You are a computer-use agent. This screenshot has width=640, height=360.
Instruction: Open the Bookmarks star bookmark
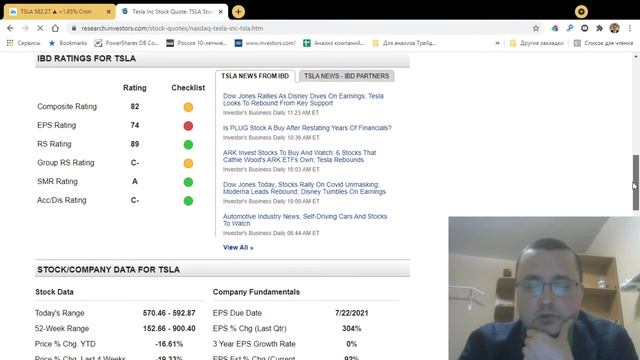pos(68,43)
